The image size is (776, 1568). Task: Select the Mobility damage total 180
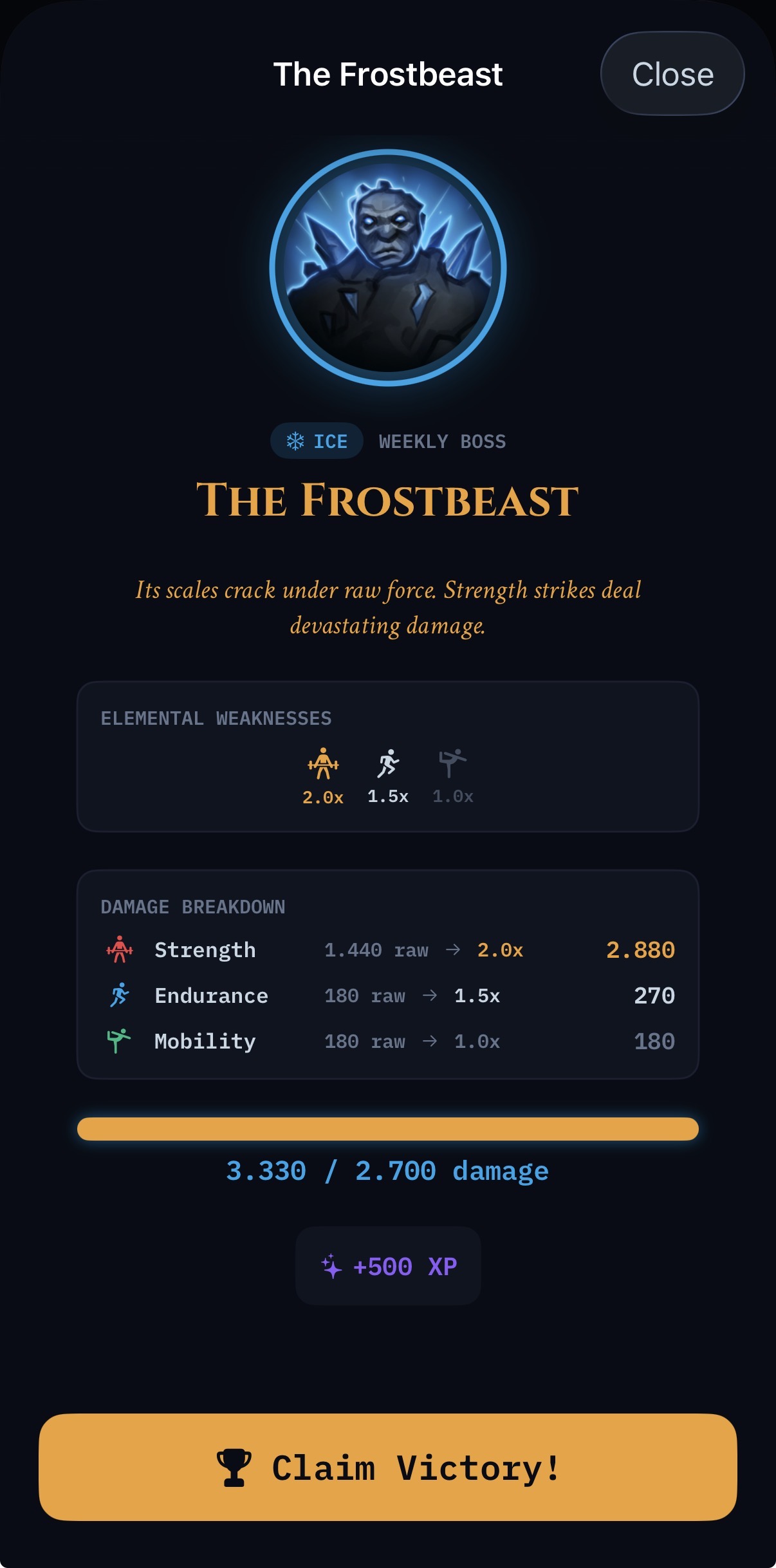coord(654,1041)
